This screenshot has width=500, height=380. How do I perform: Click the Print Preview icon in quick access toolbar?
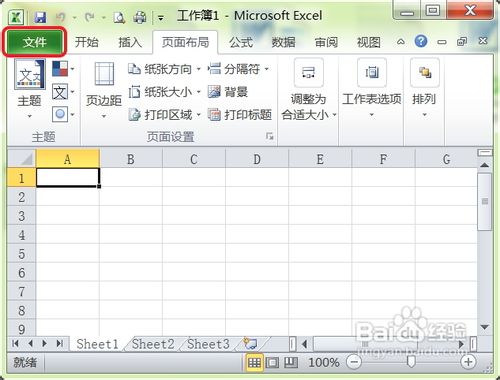click(x=119, y=17)
